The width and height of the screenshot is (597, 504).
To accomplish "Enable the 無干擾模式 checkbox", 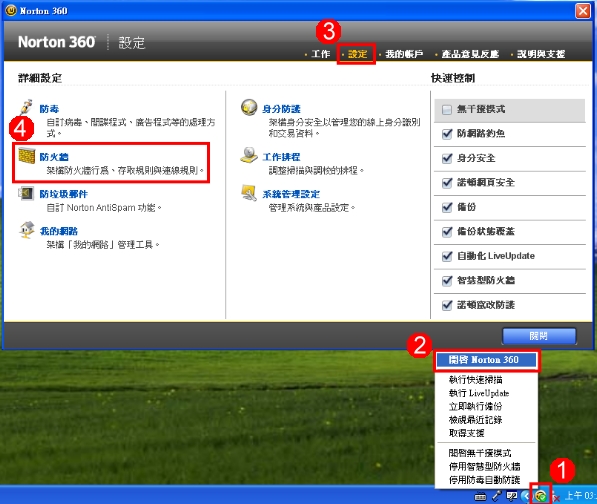I will coord(447,110).
